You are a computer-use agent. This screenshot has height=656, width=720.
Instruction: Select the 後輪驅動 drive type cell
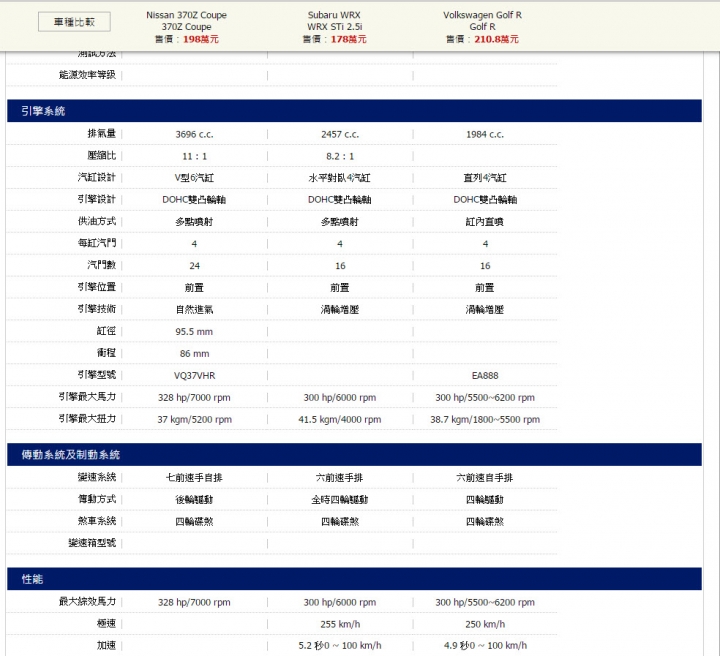pyautogui.click(x=194, y=499)
